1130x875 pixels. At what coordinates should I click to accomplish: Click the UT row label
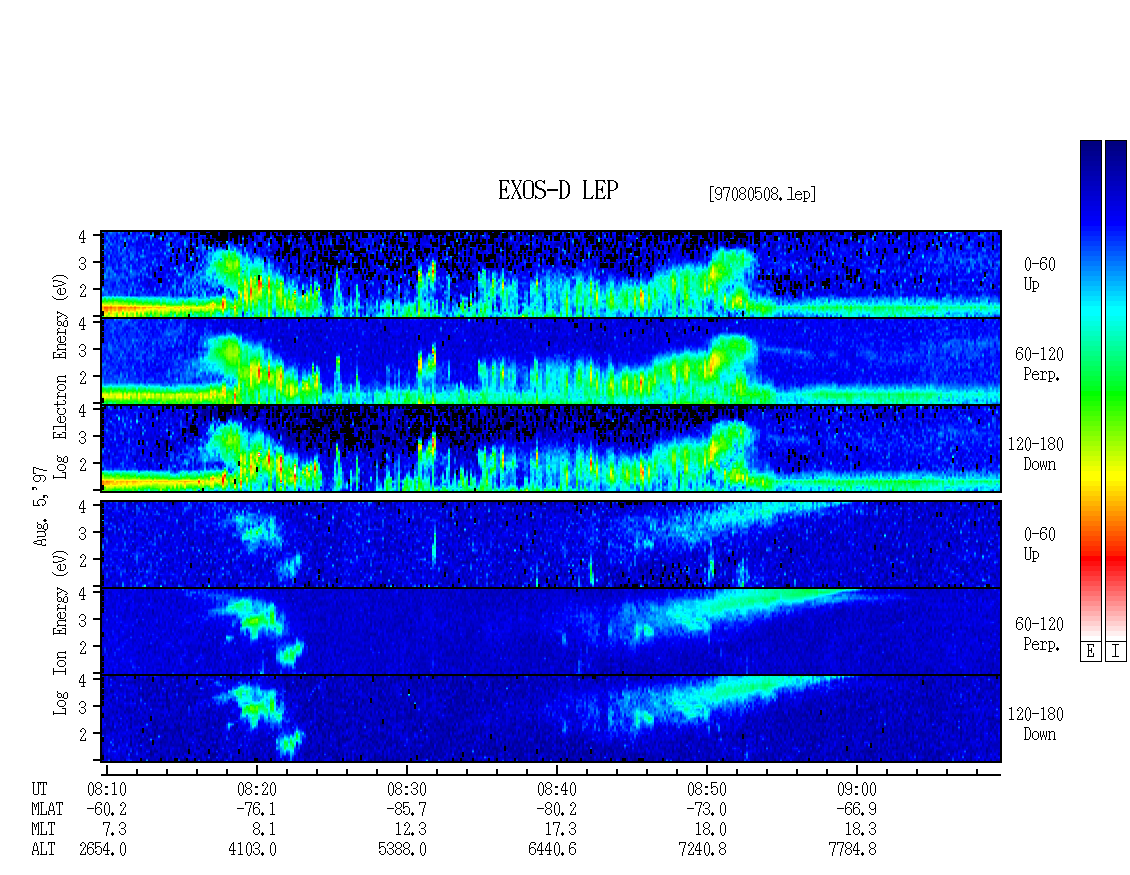[40, 789]
